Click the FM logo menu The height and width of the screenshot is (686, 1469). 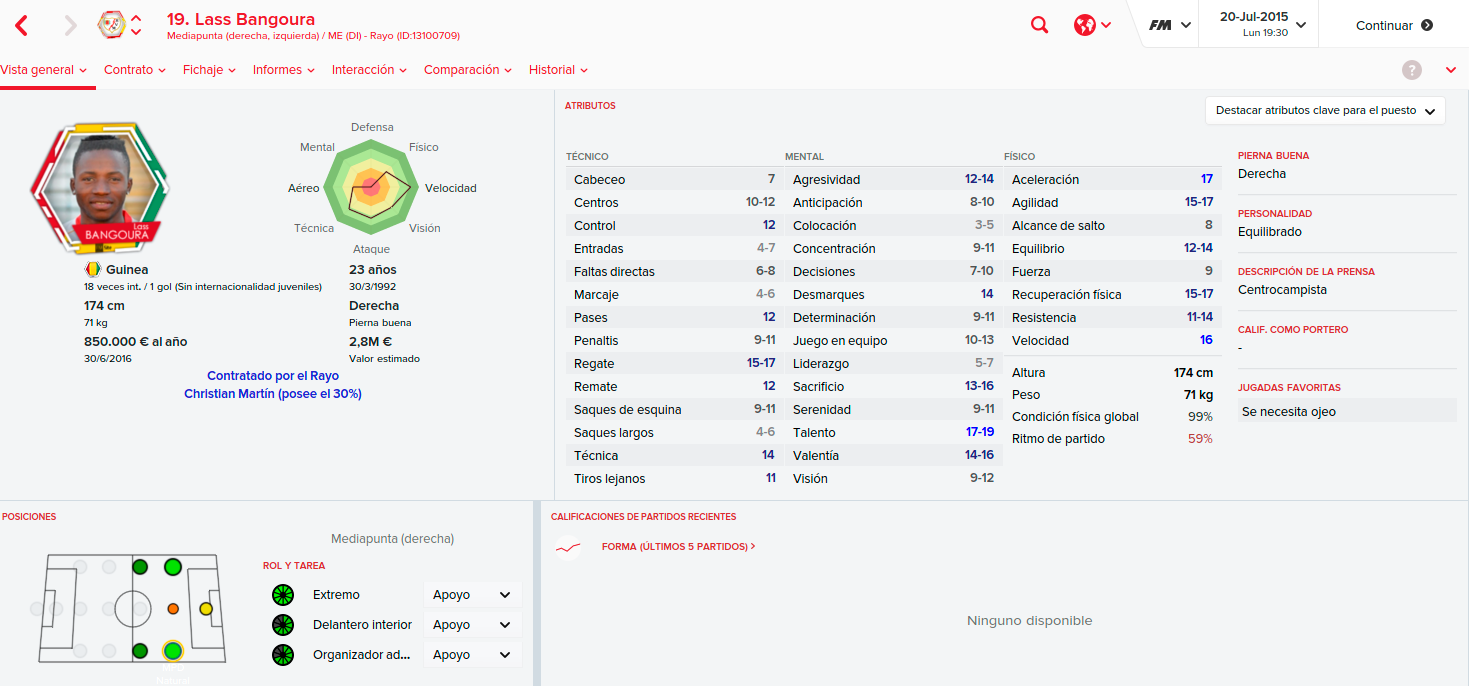coord(1169,25)
